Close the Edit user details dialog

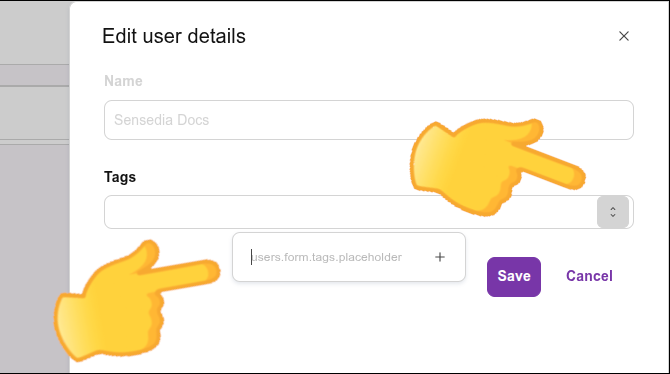(624, 36)
